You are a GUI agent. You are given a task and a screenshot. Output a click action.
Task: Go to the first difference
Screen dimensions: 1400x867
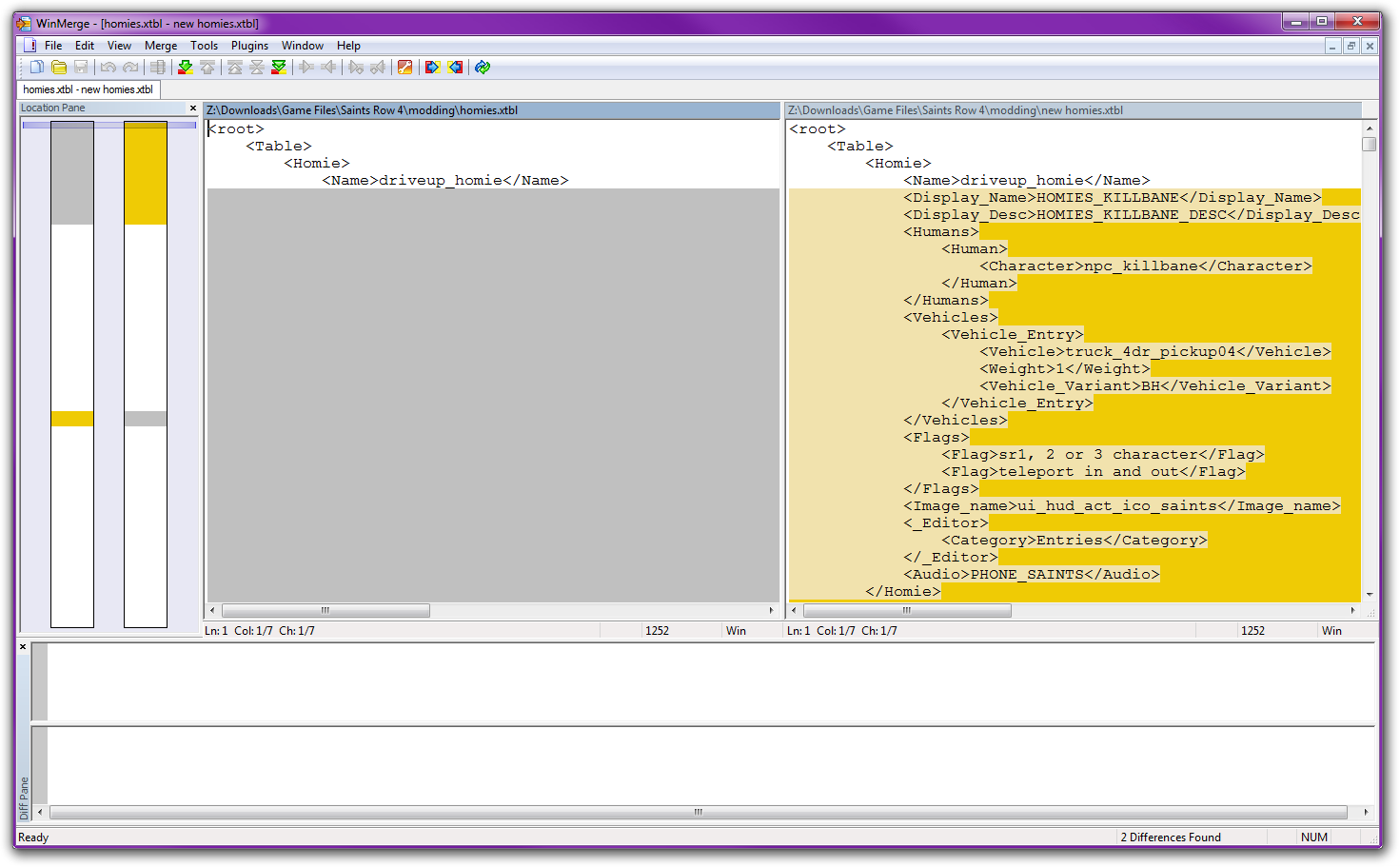pos(234,67)
